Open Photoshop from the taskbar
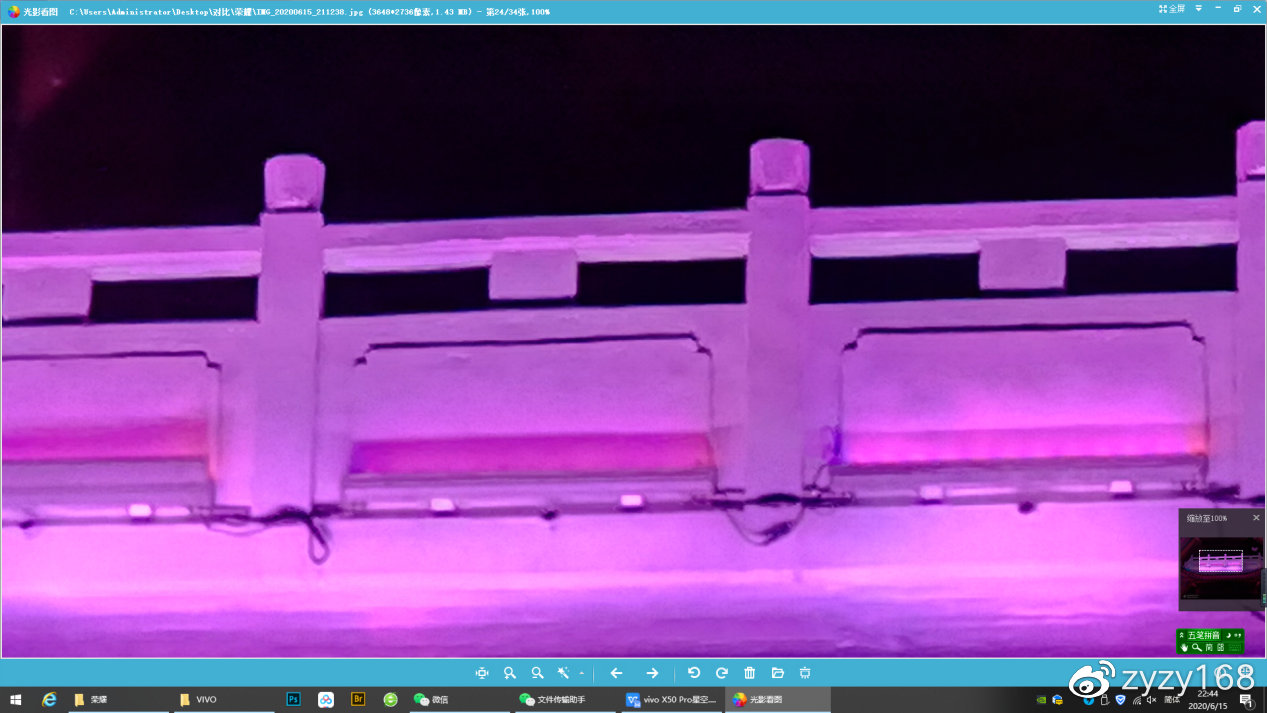 tap(294, 699)
